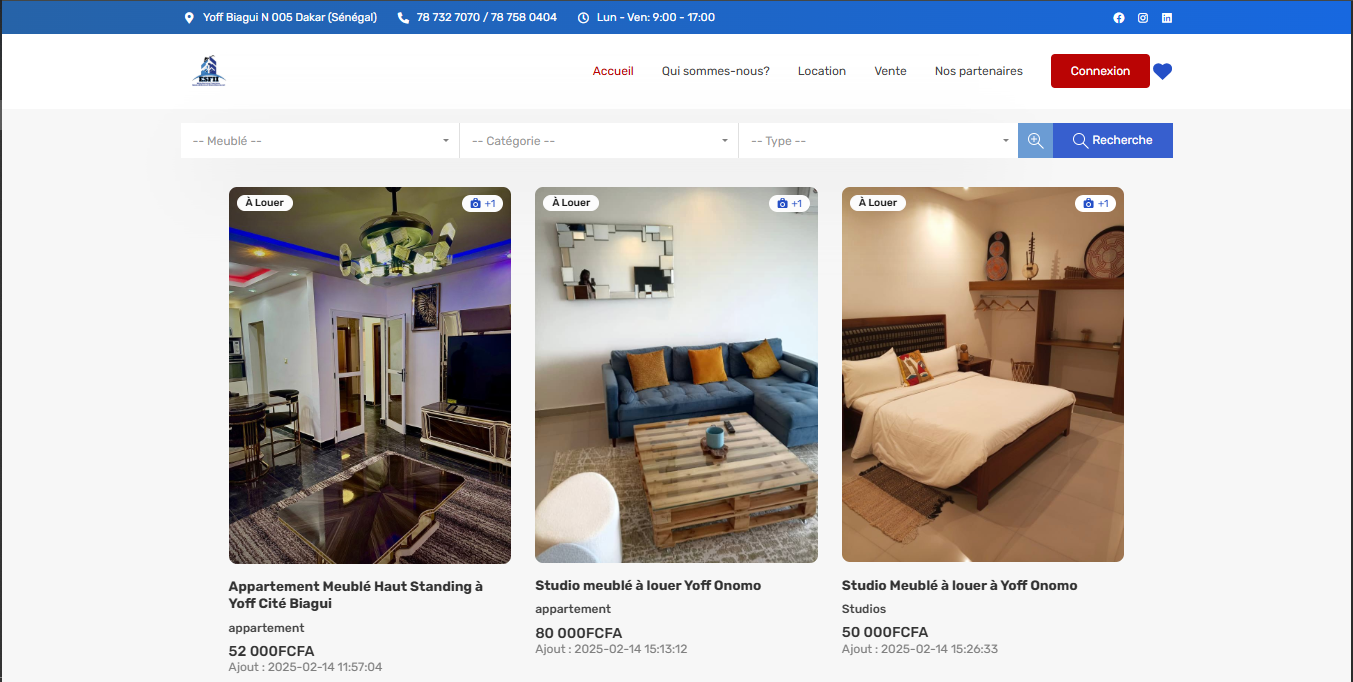The width and height of the screenshot is (1353, 682).
Task: Click Ajout : 2025-02-14 15:26:33 date
Action: click(x=920, y=649)
